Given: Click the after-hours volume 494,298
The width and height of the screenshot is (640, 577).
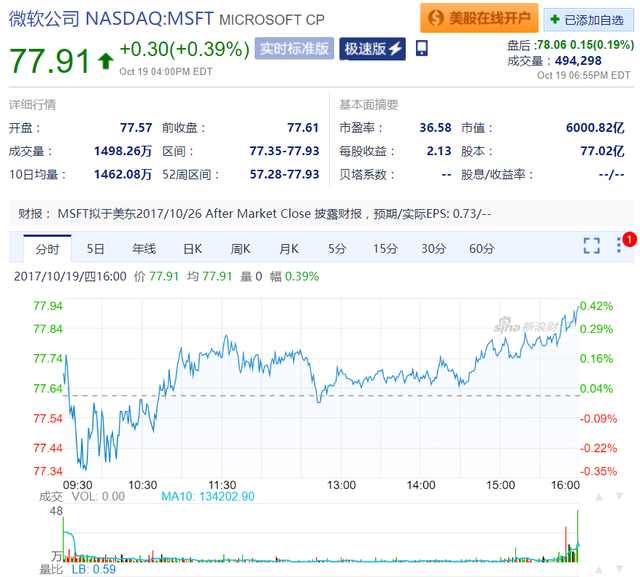Looking at the screenshot, I should pos(578,61).
